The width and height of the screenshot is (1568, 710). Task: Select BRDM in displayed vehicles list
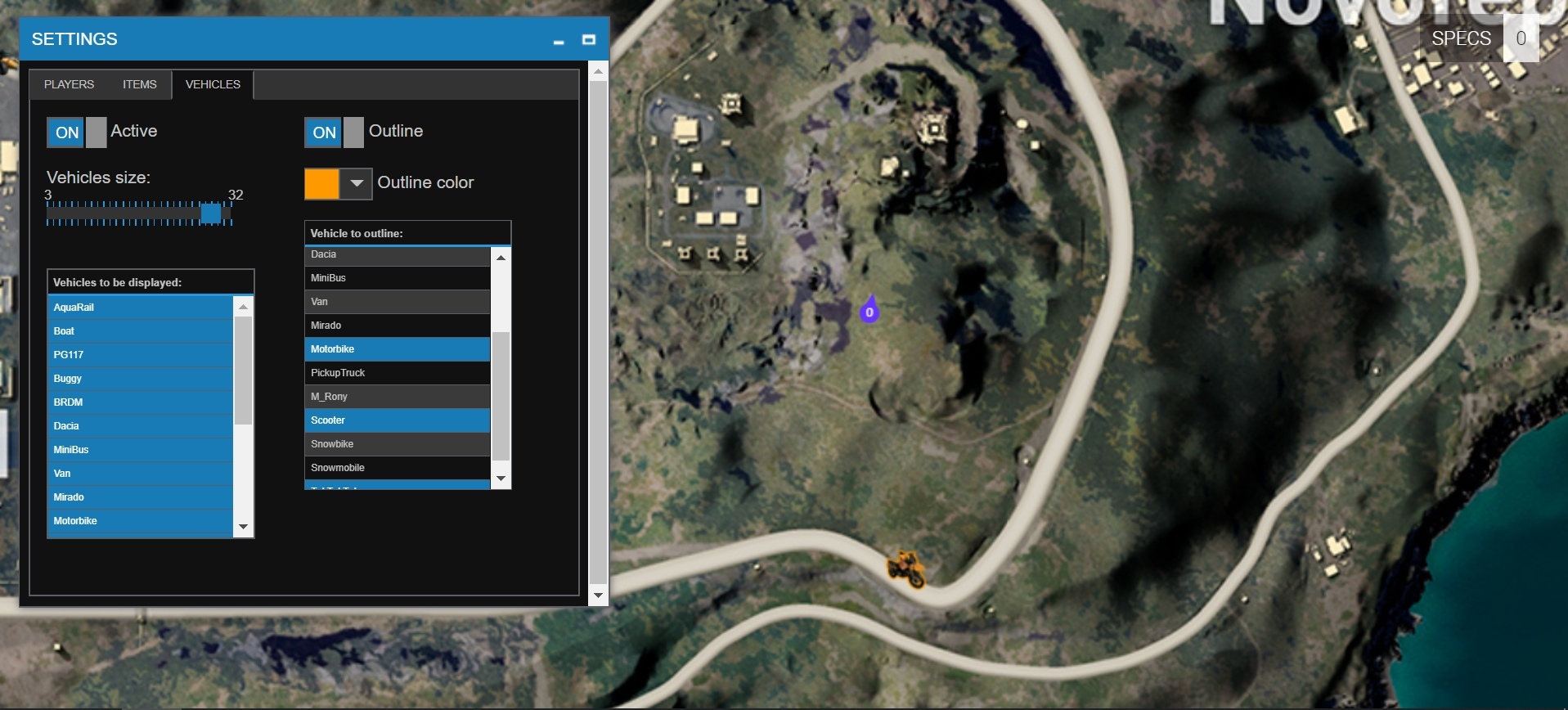141,402
